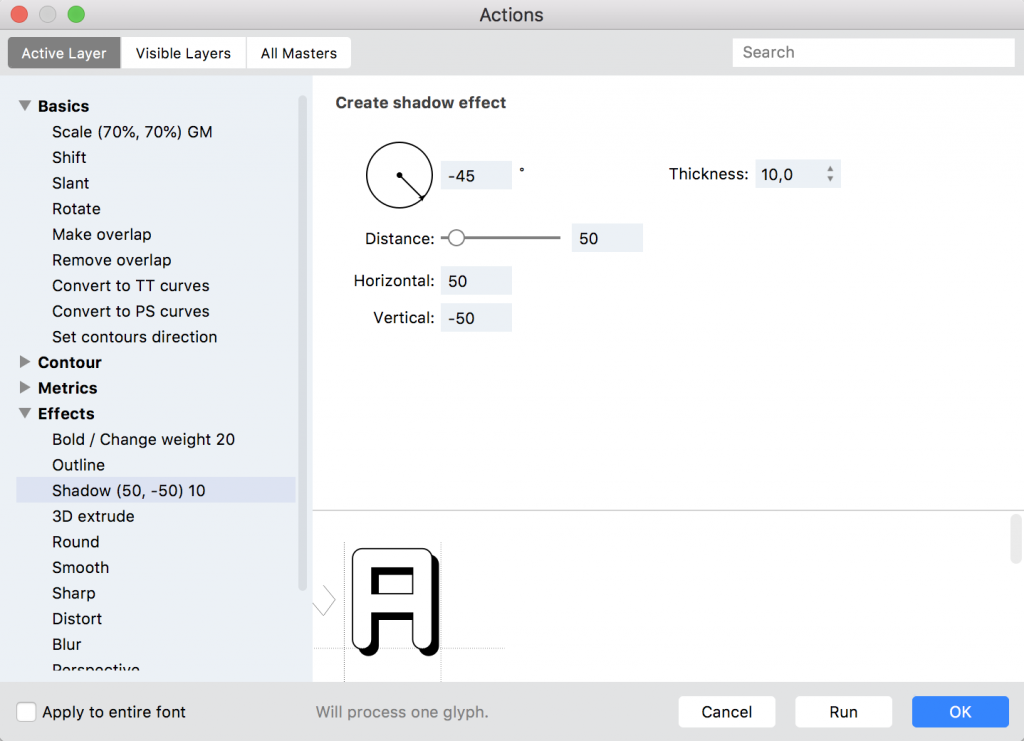Click the Thickness stepper arrows
Viewport: 1024px width, 741px height.
click(830, 174)
